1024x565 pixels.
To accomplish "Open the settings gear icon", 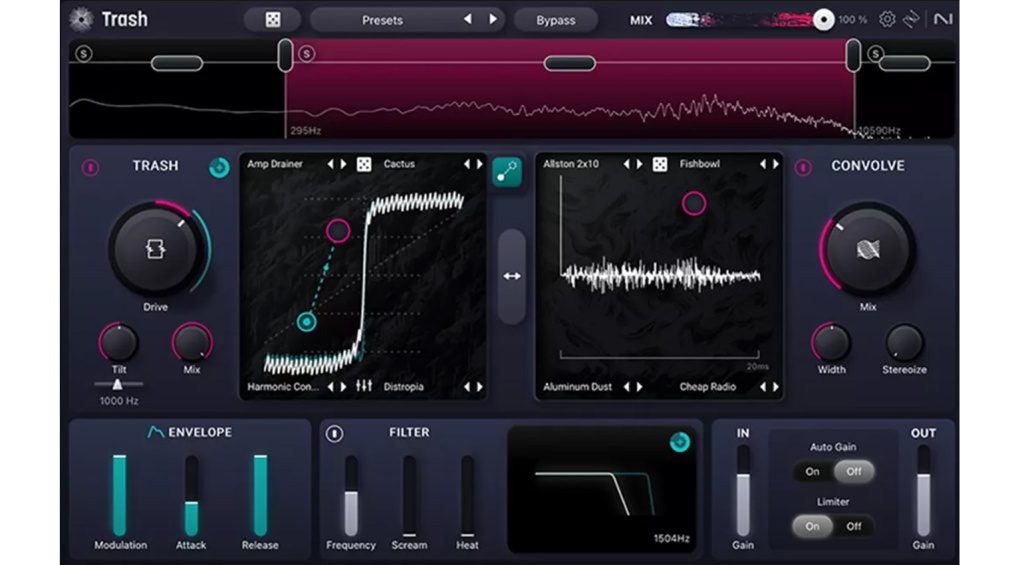I will coord(886,20).
